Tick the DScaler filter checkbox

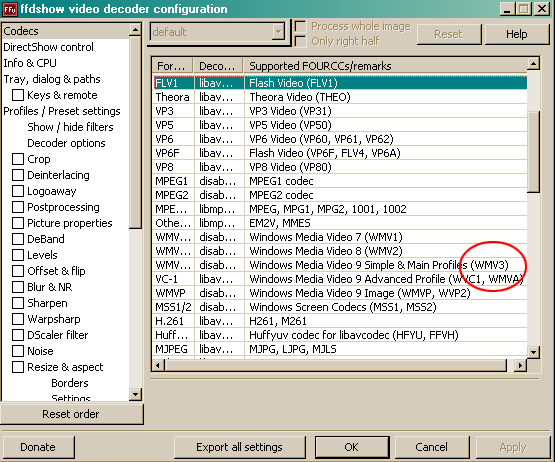(x=18, y=335)
